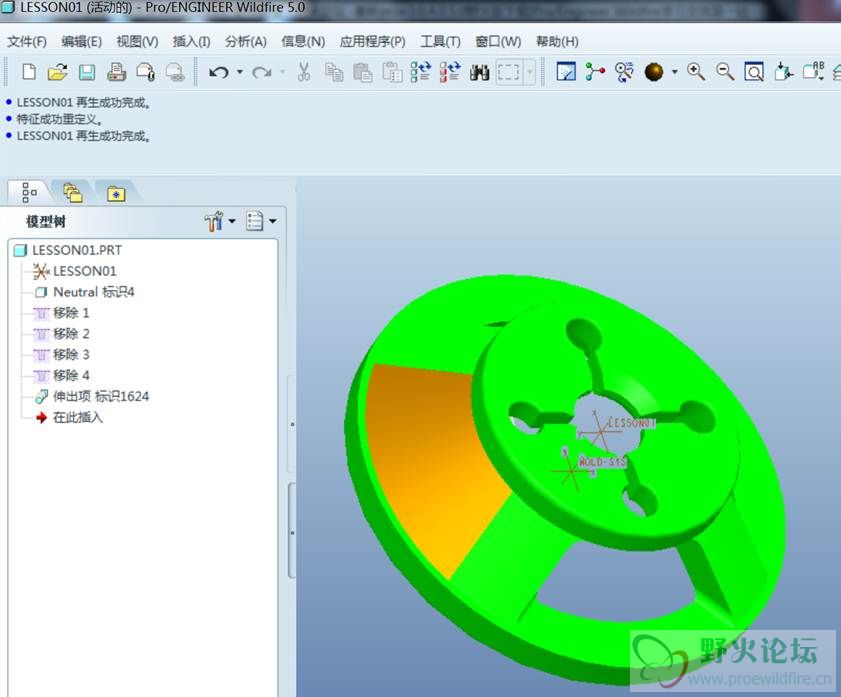Toggle orient mode icon
The width and height of the screenshot is (841, 697).
(624, 72)
